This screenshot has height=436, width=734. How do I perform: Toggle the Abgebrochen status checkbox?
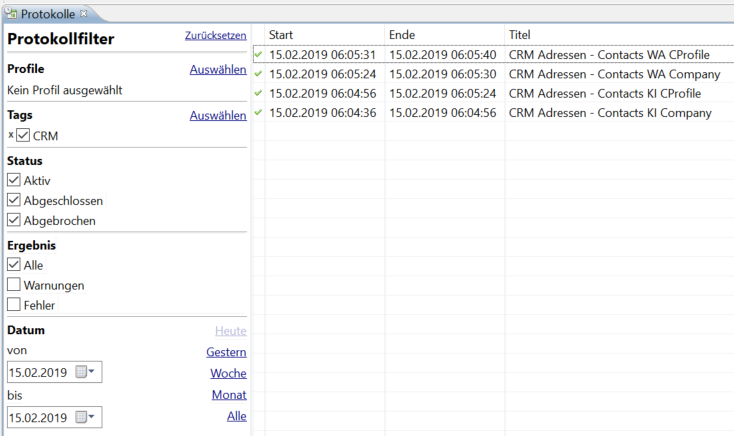tap(14, 220)
